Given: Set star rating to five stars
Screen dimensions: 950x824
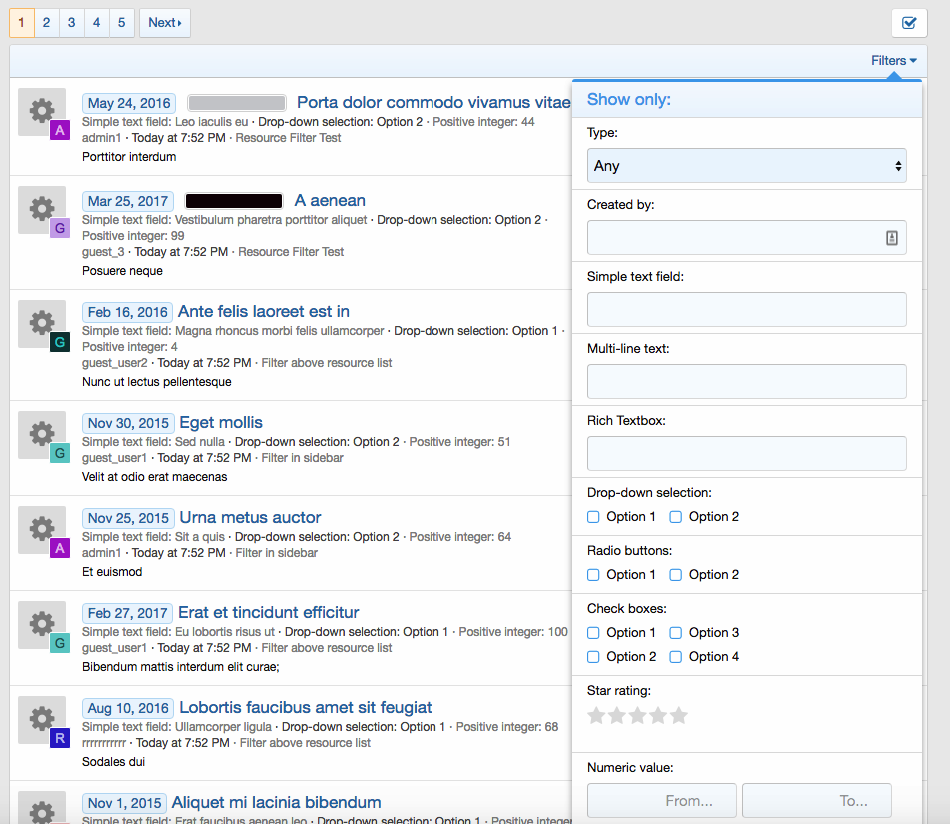Looking at the screenshot, I should pyautogui.click(x=679, y=715).
